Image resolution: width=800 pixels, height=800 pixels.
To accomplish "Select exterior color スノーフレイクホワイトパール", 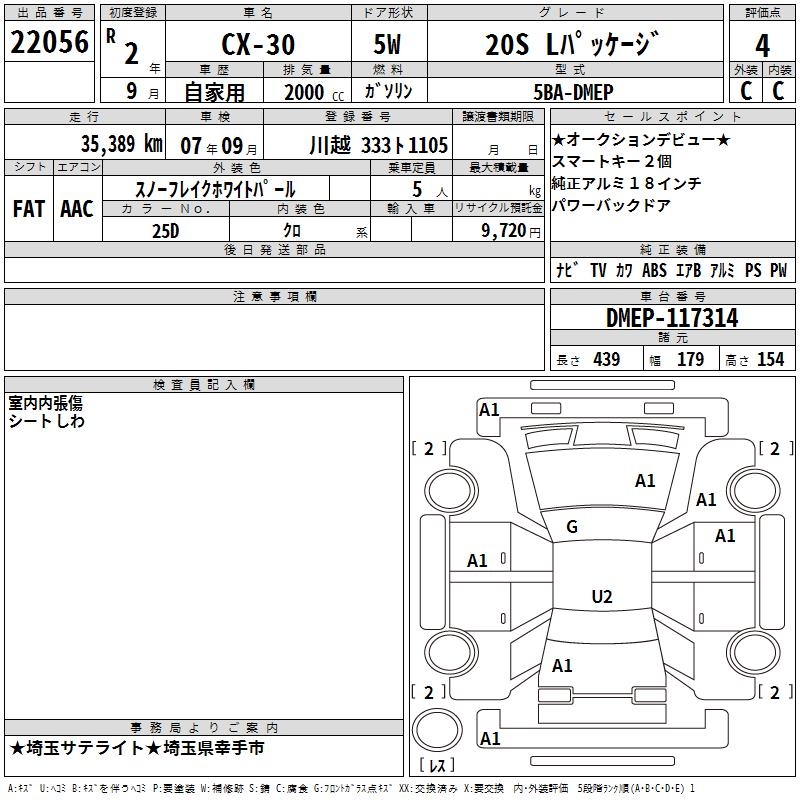I will (215, 189).
